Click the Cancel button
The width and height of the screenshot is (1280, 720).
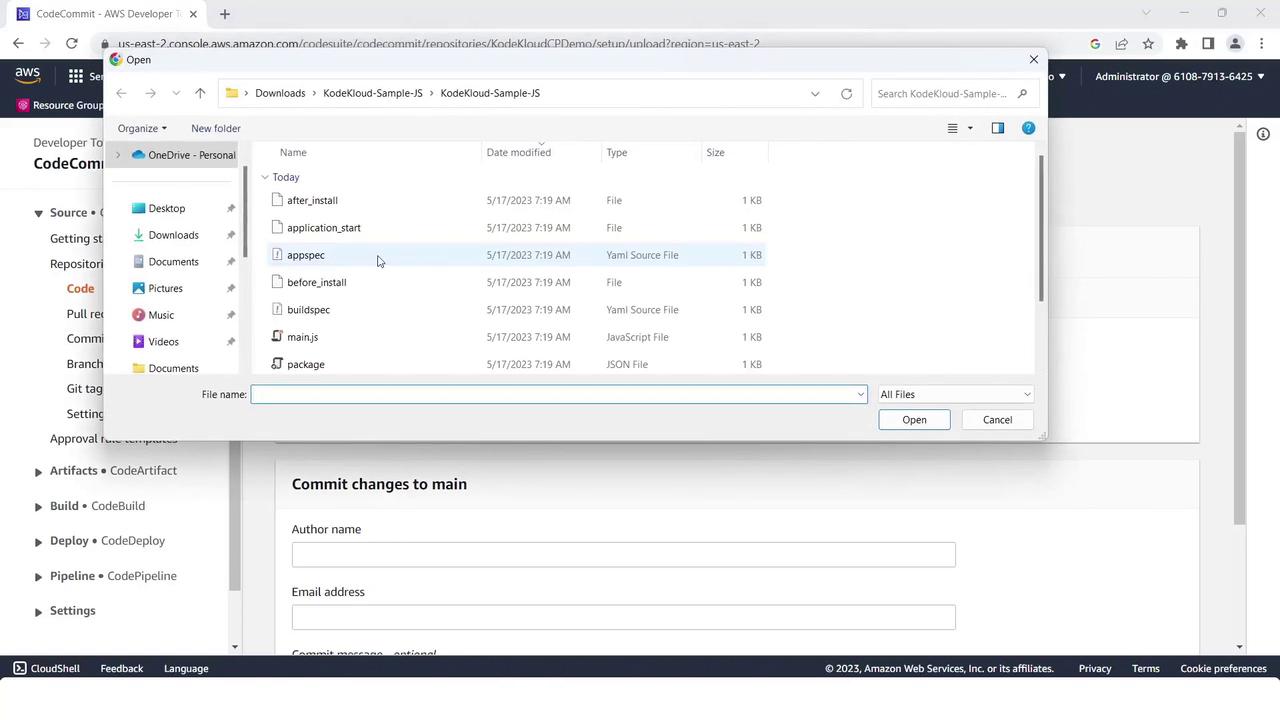(x=997, y=420)
